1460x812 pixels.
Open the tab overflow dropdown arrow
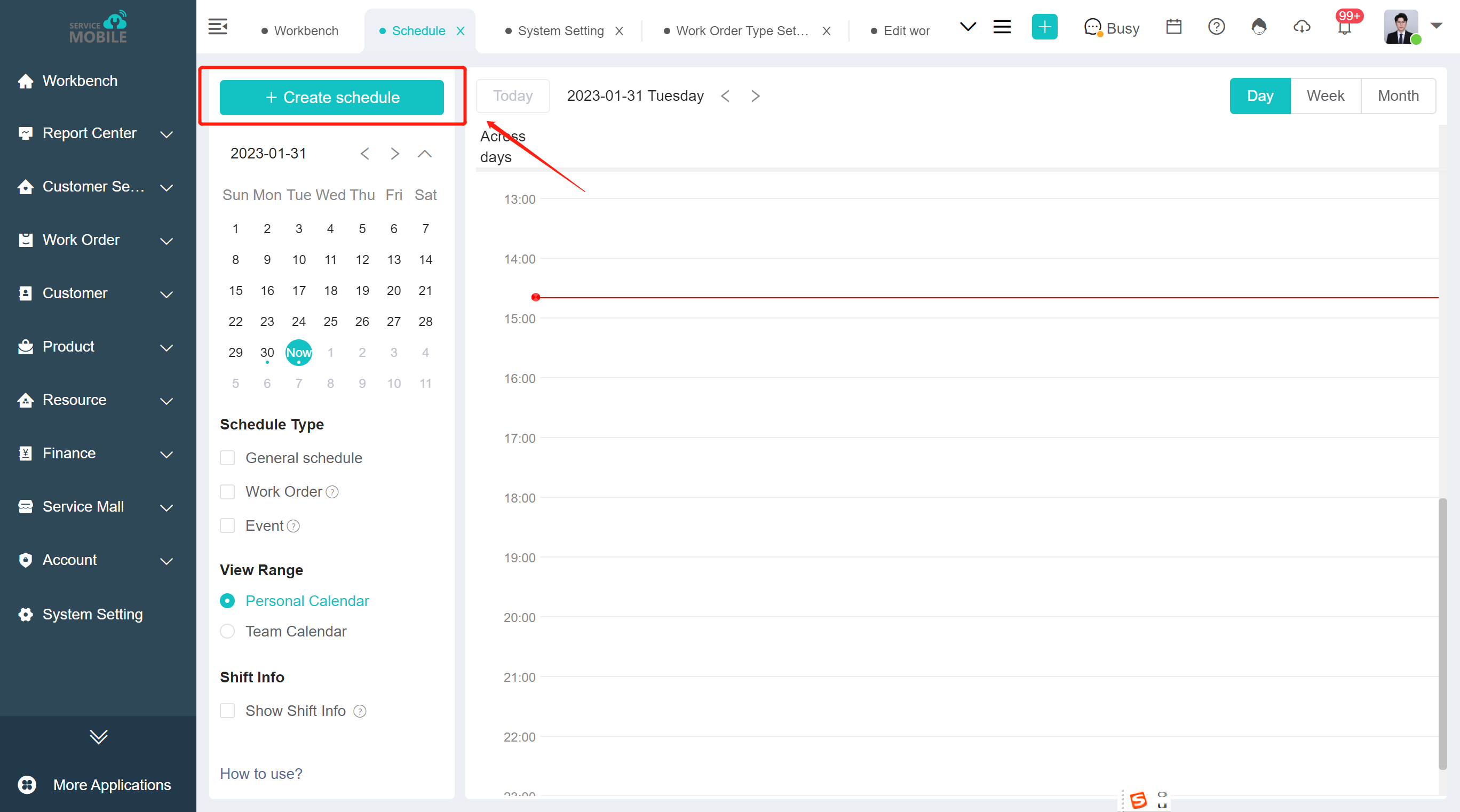(967, 26)
